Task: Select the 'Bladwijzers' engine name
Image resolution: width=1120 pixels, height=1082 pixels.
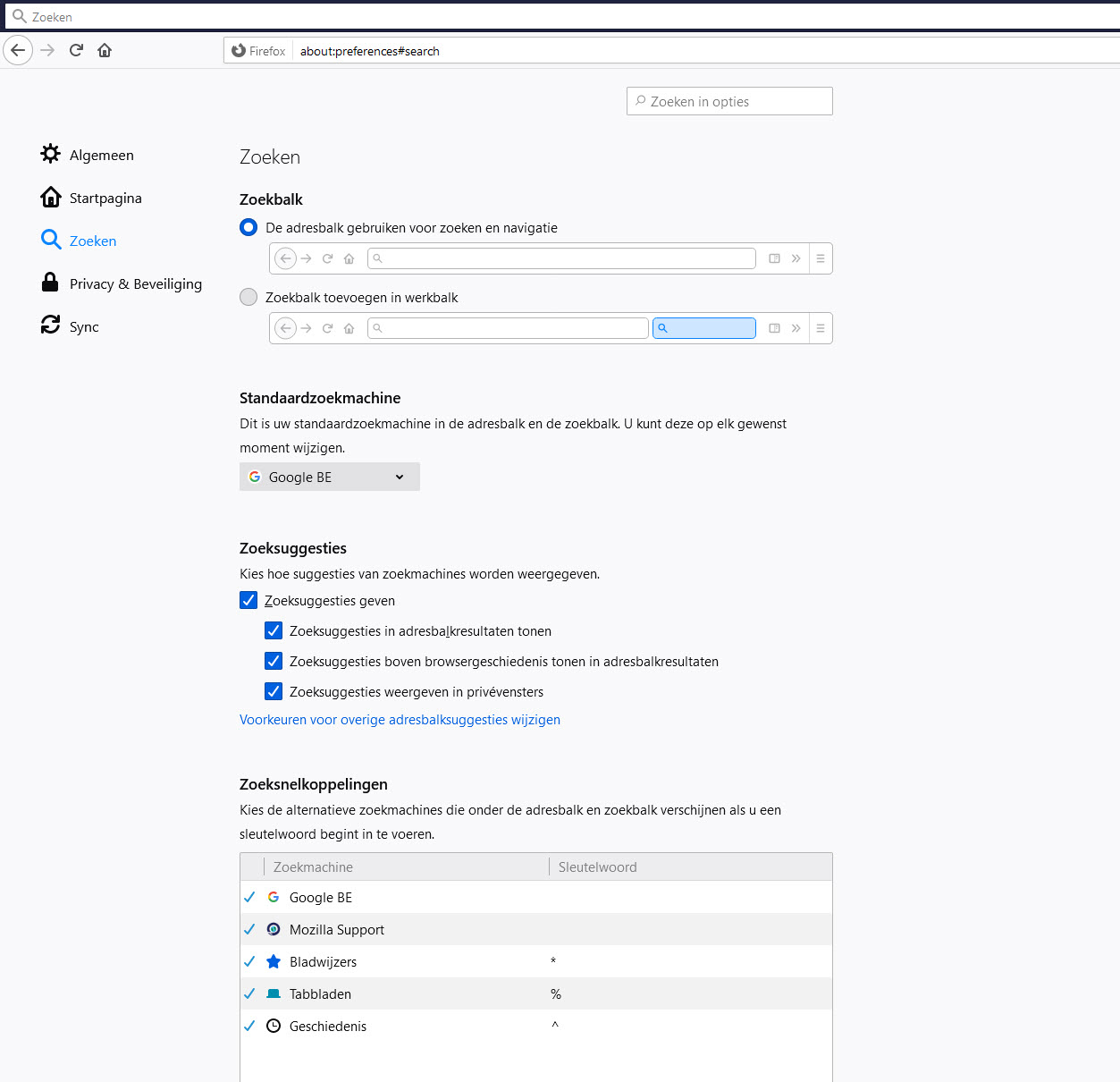Action: coord(323,962)
